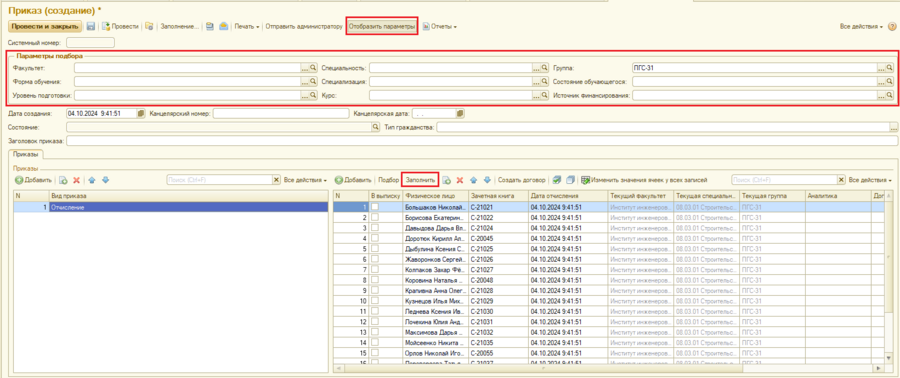Tick the В выписку checkbox for Колпаков Захар

point(375,270)
